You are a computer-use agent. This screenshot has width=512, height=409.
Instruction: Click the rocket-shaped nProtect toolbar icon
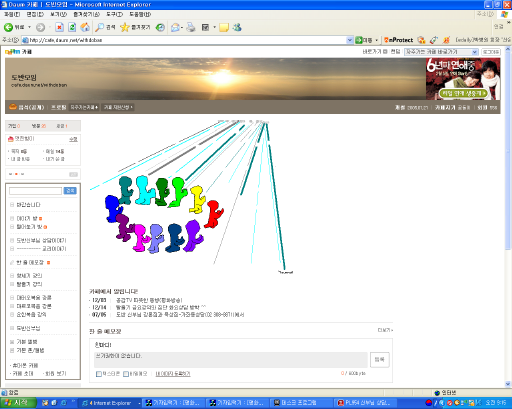(434, 40)
